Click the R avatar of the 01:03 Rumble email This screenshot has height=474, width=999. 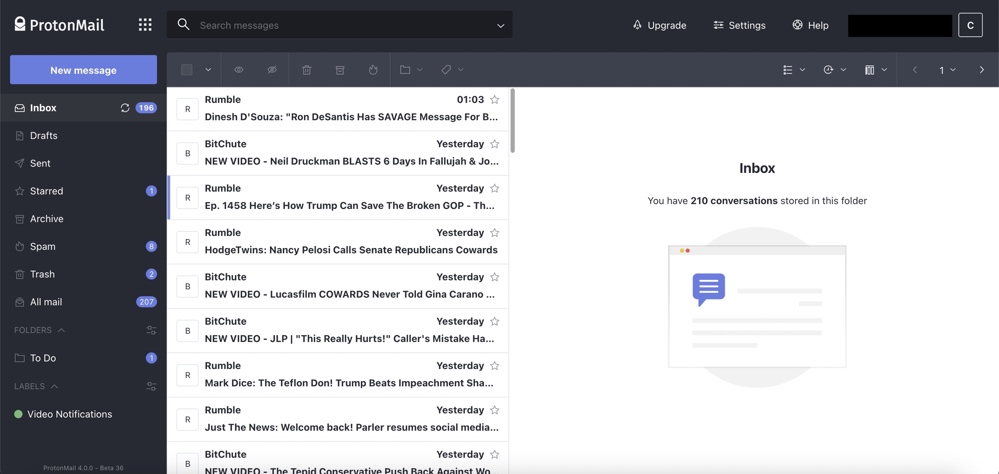tap(187, 109)
